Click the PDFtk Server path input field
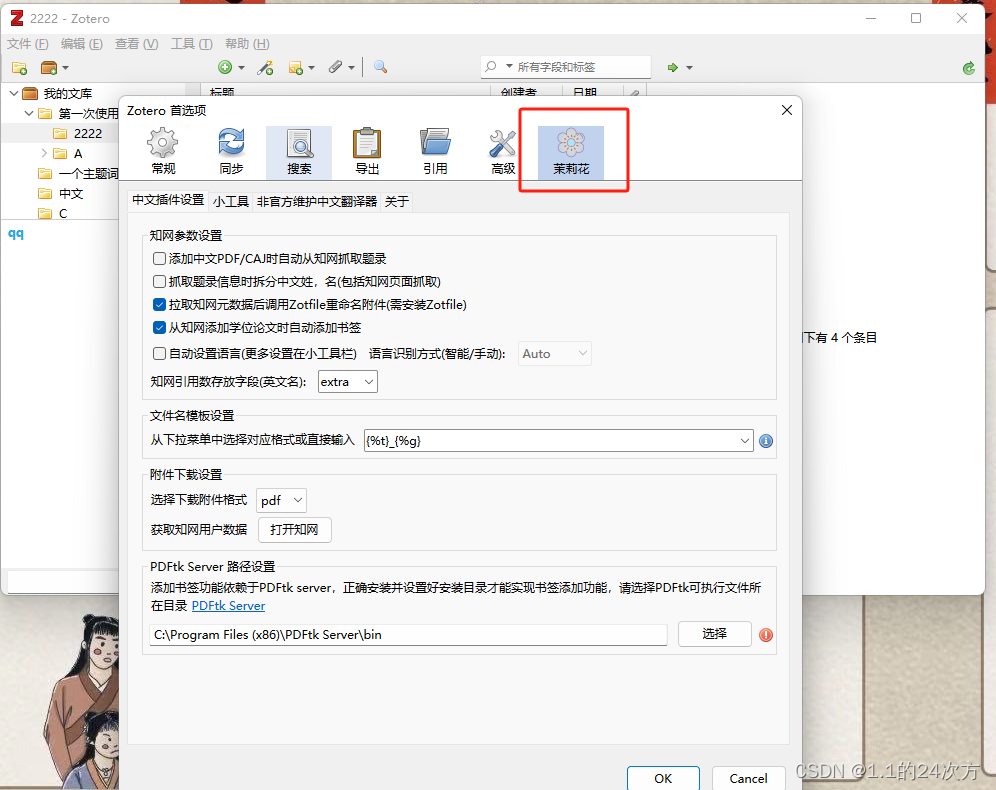Viewport: 996px width, 790px height. tap(408, 634)
